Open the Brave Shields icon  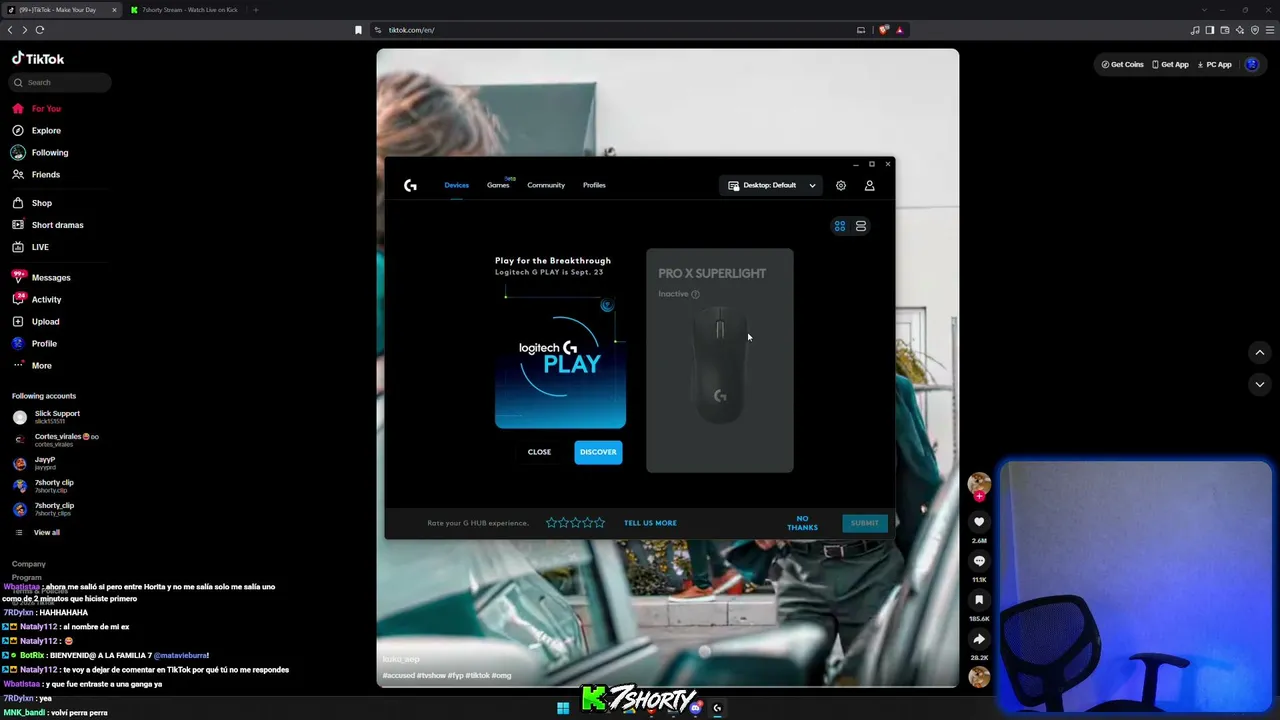pyautogui.click(x=884, y=30)
